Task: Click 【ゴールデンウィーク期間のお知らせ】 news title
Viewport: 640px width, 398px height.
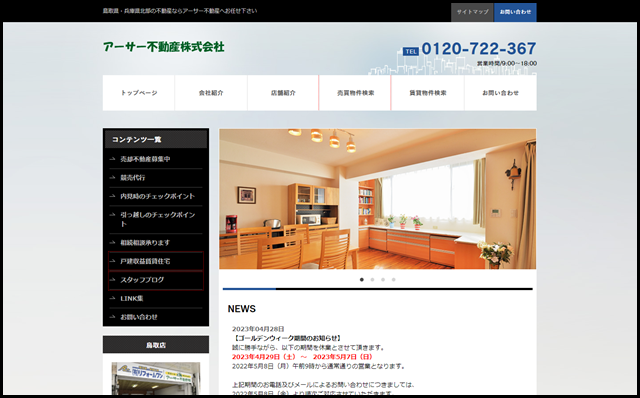Action: click(287, 338)
